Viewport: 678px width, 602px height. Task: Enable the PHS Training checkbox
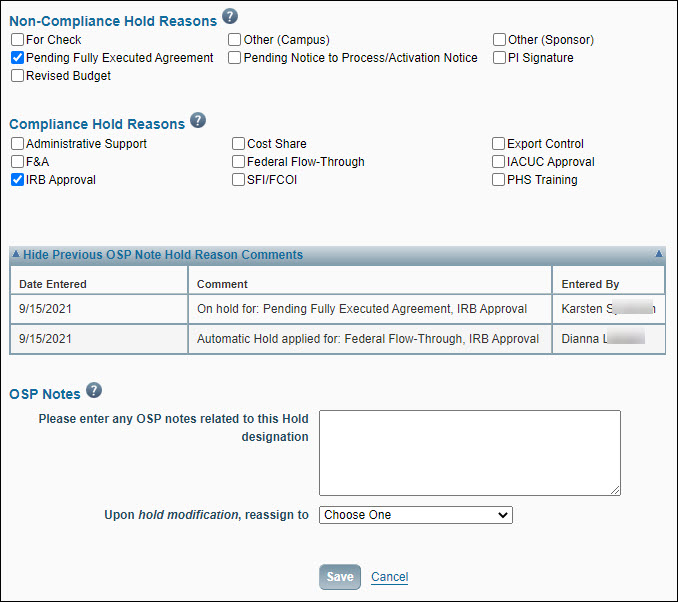tap(499, 180)
